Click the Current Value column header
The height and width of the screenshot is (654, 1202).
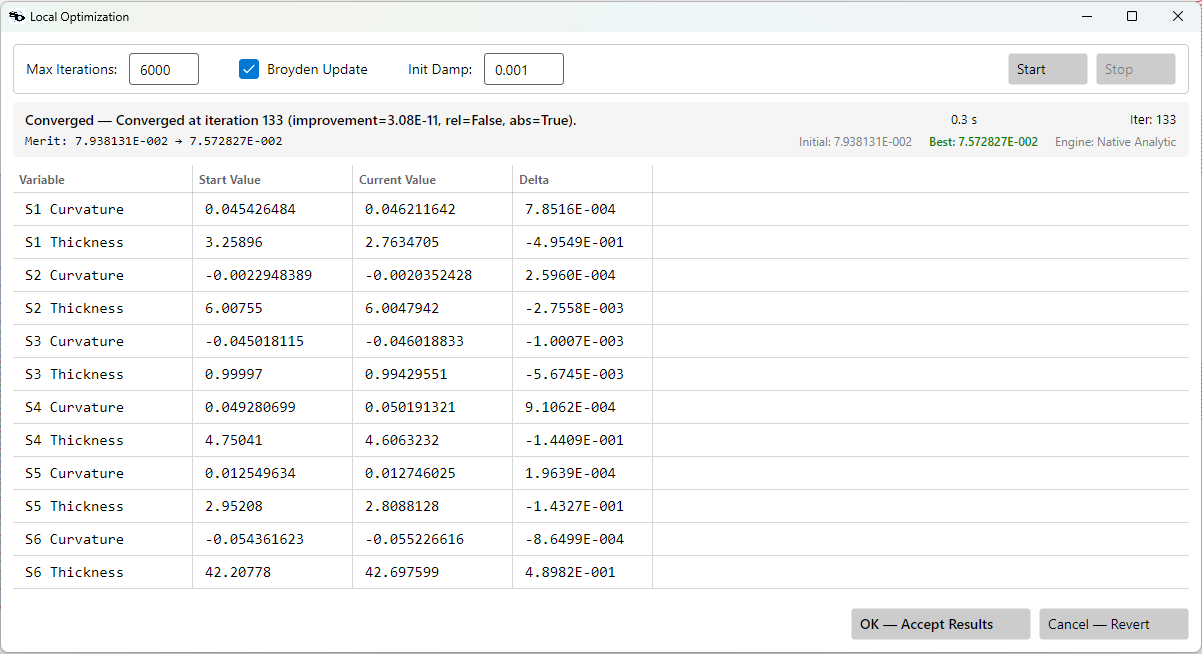(x=432, y=180)
